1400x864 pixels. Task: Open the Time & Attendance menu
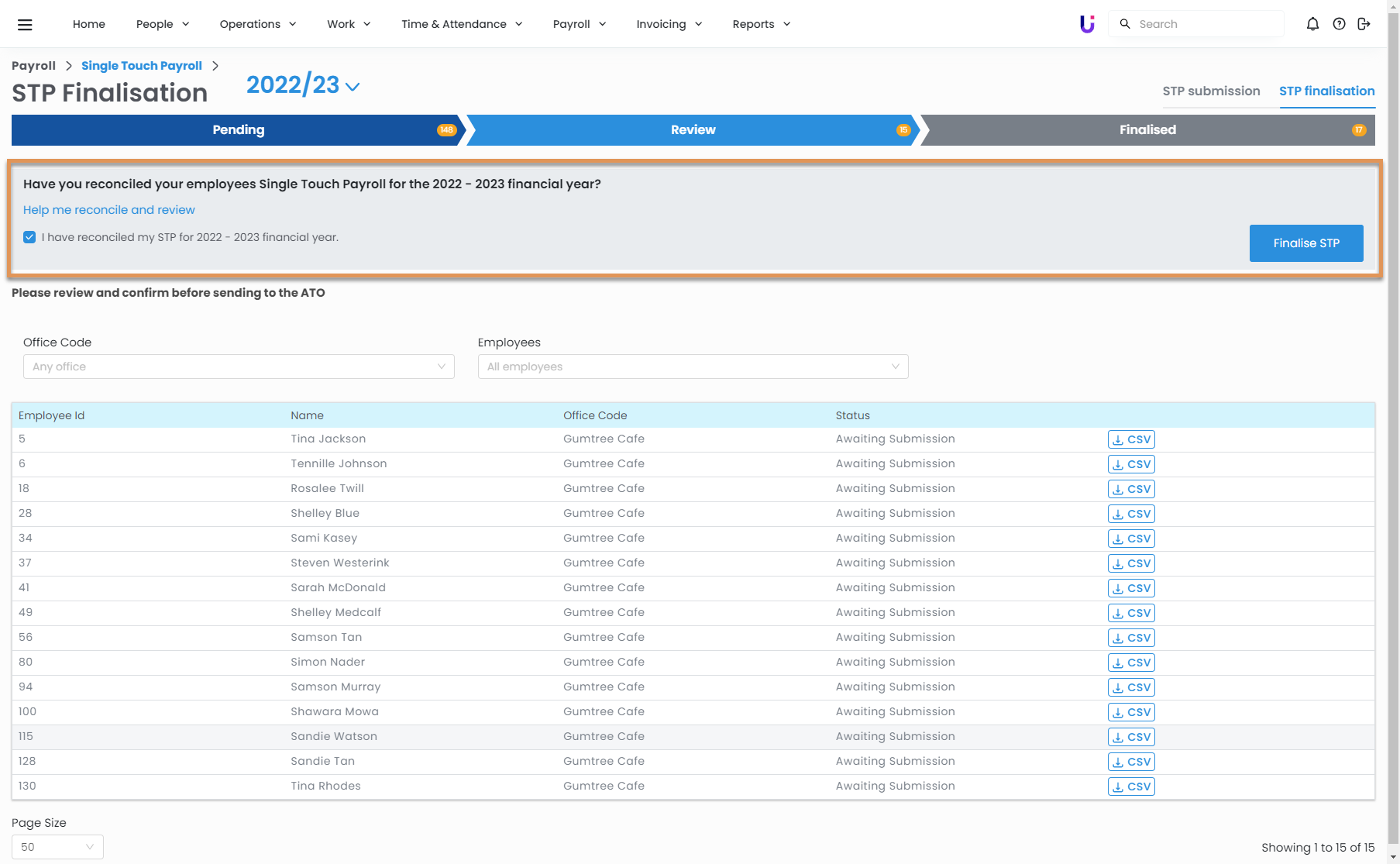pos(462,24)
